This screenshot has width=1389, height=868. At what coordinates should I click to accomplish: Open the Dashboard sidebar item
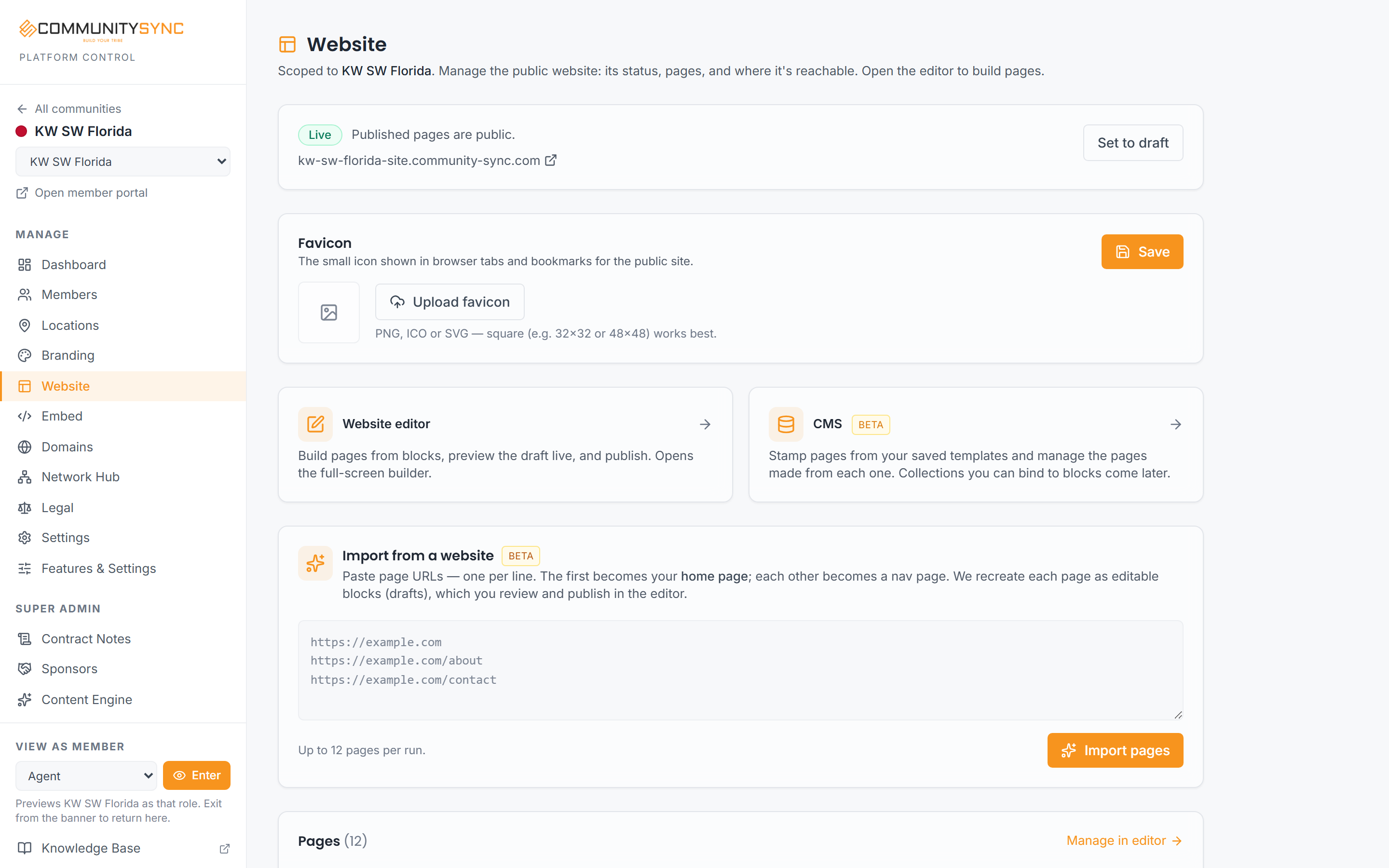coord(123,265)
